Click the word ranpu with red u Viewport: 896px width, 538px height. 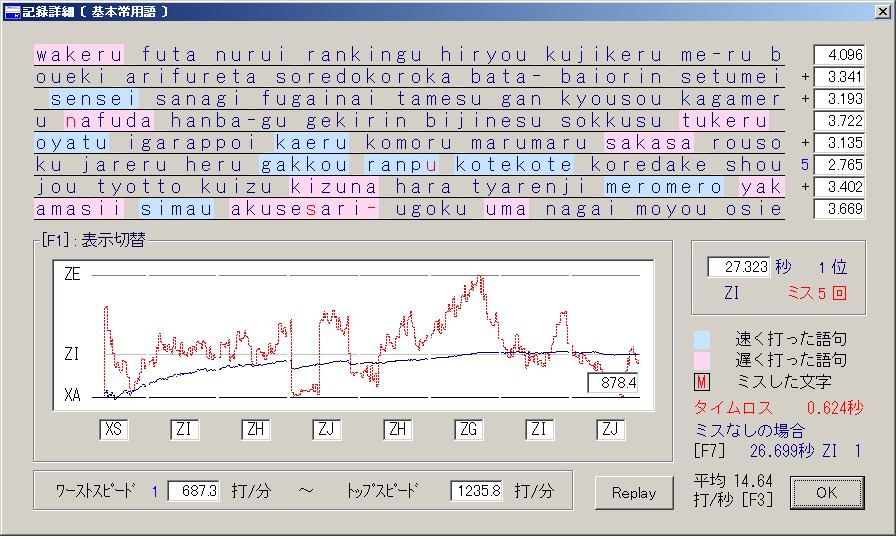pos(402,164)
